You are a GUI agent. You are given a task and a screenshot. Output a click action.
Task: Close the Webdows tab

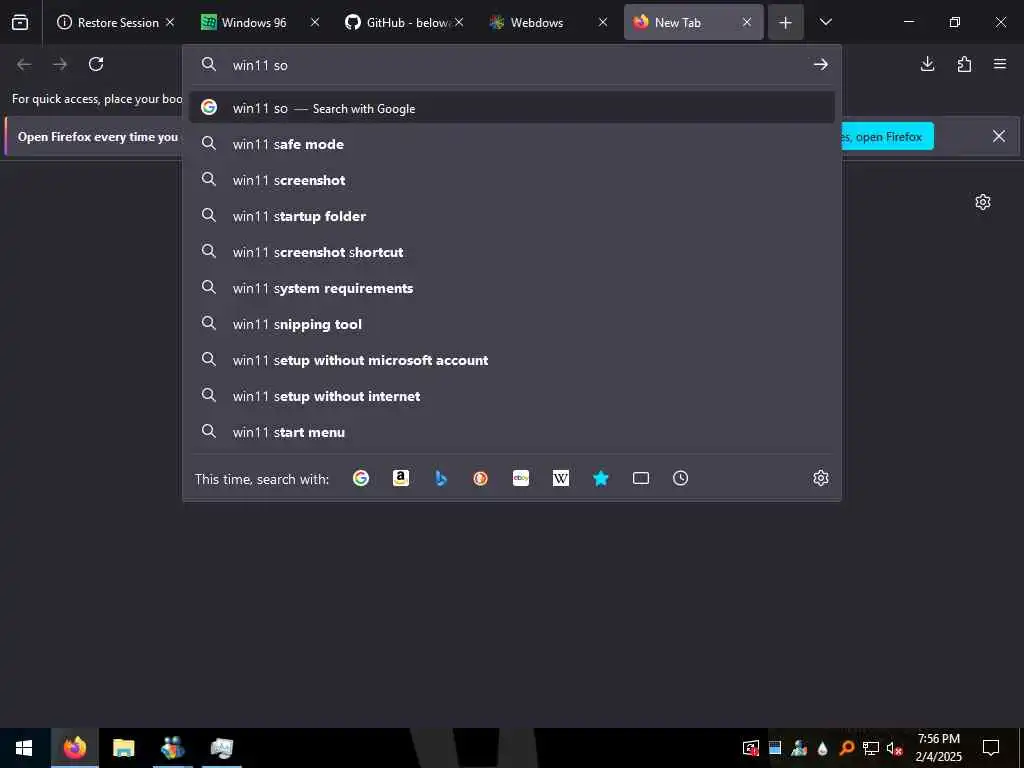click(x=603, y=22)
